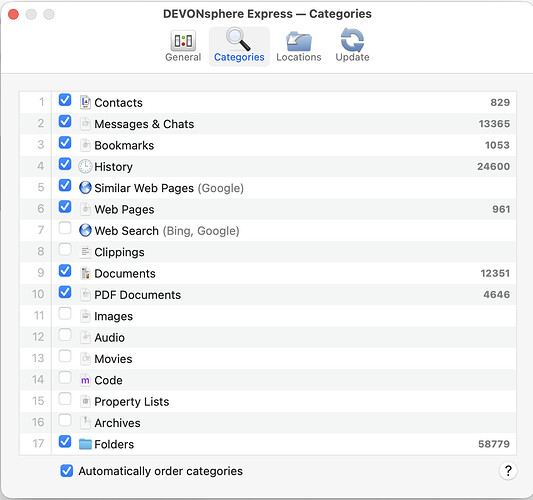Open the General preferences pane icon
This screenshot has width=533, height=500.
pyautogui.click(x=183, y=41)
